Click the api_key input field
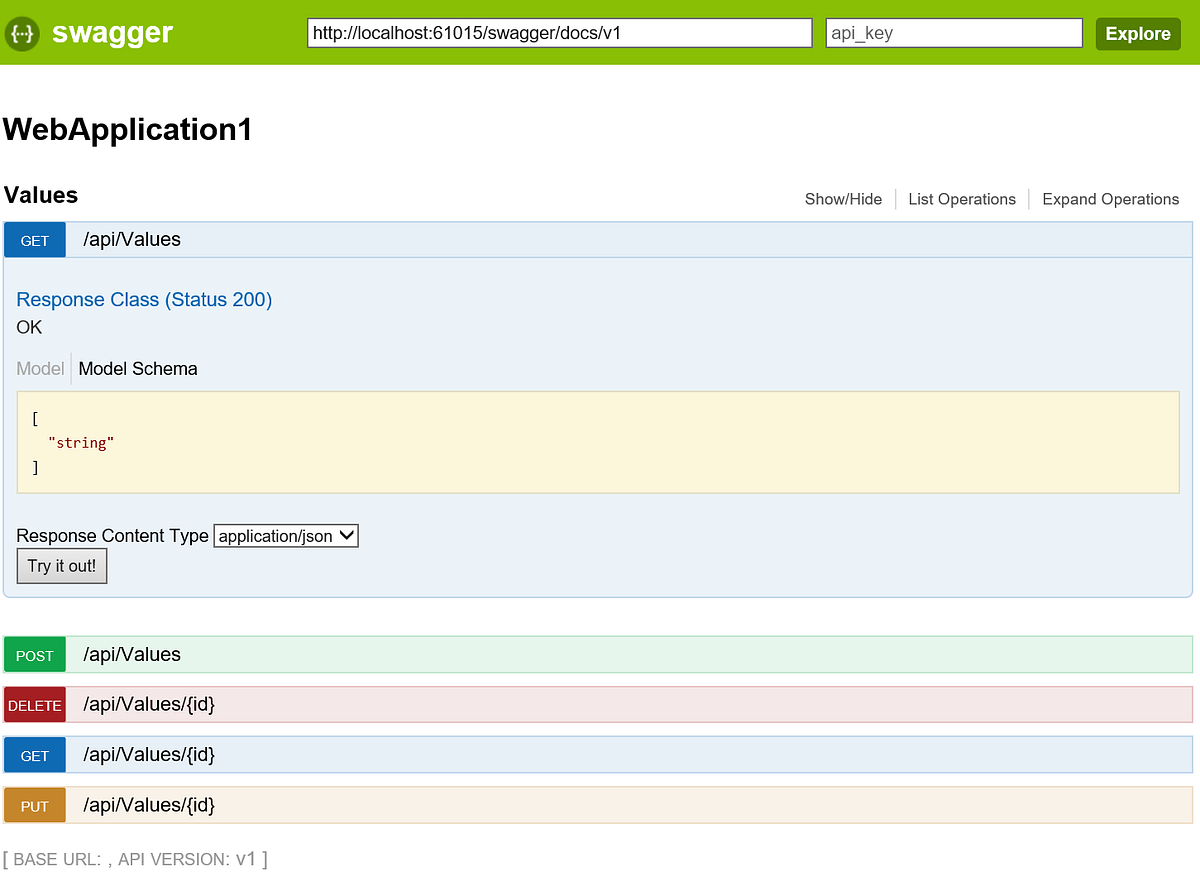Image resolution: width=1200 pixels, height=873 pixels. pos(952,33)
